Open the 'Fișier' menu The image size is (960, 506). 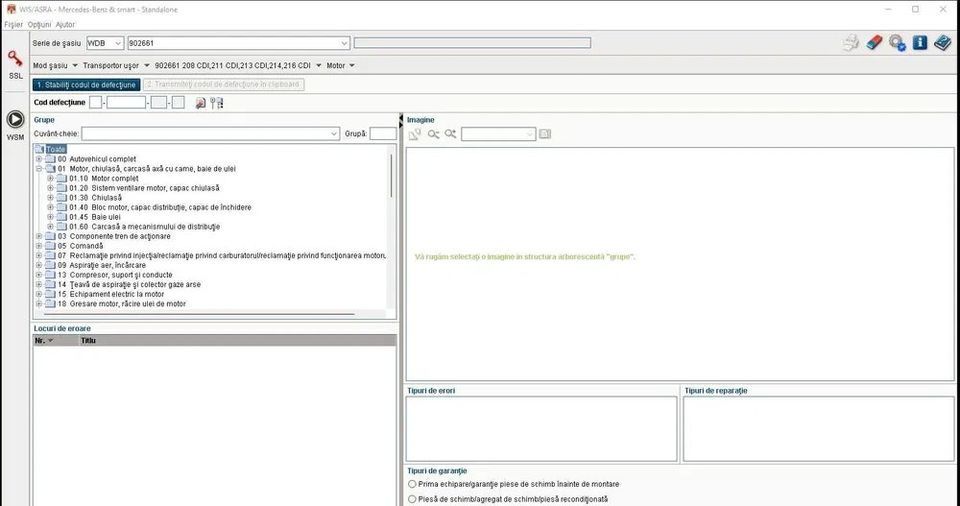pyautogui.click(x=13, y=25)
